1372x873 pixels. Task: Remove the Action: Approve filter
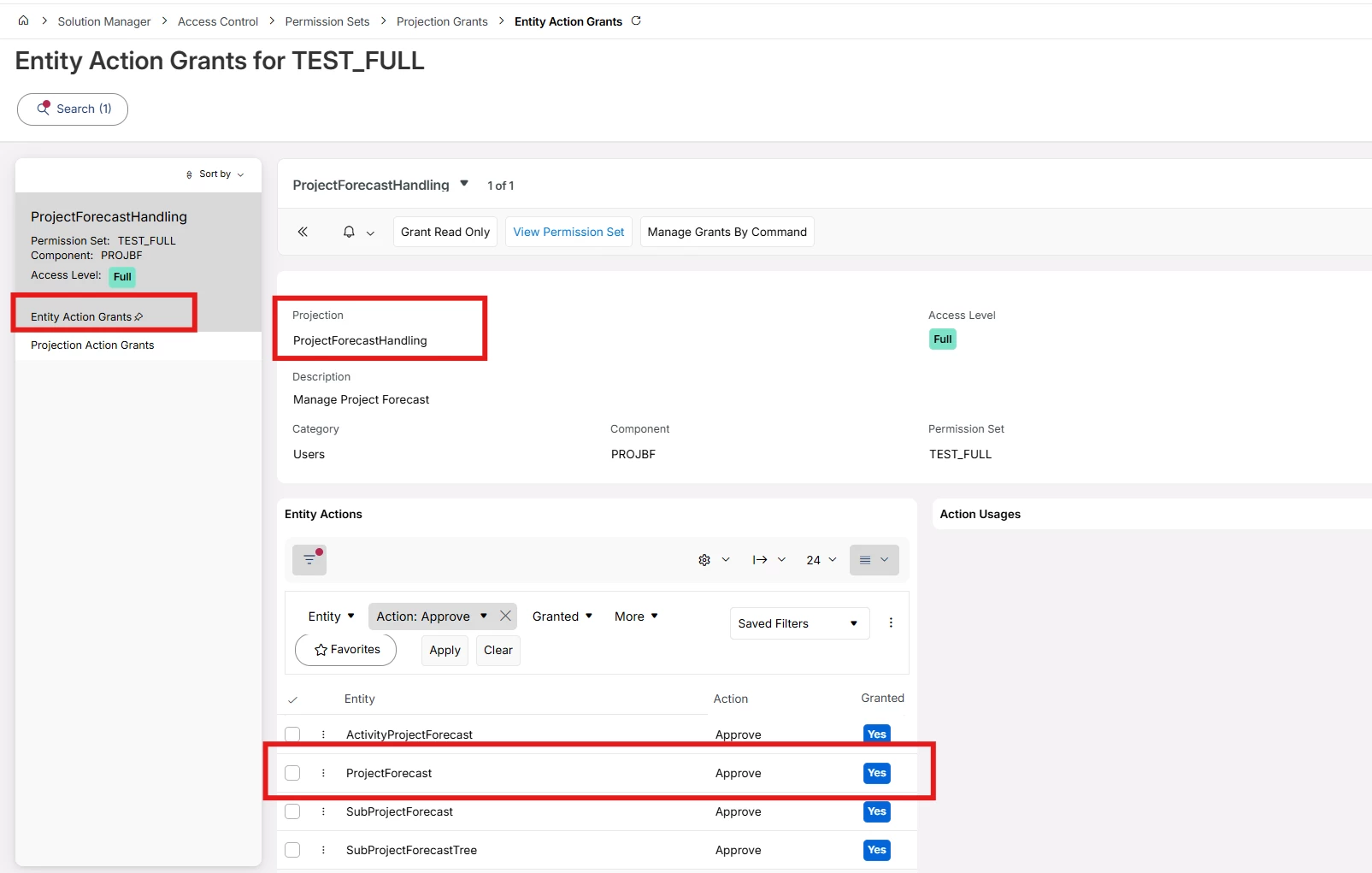click(505, 616)
